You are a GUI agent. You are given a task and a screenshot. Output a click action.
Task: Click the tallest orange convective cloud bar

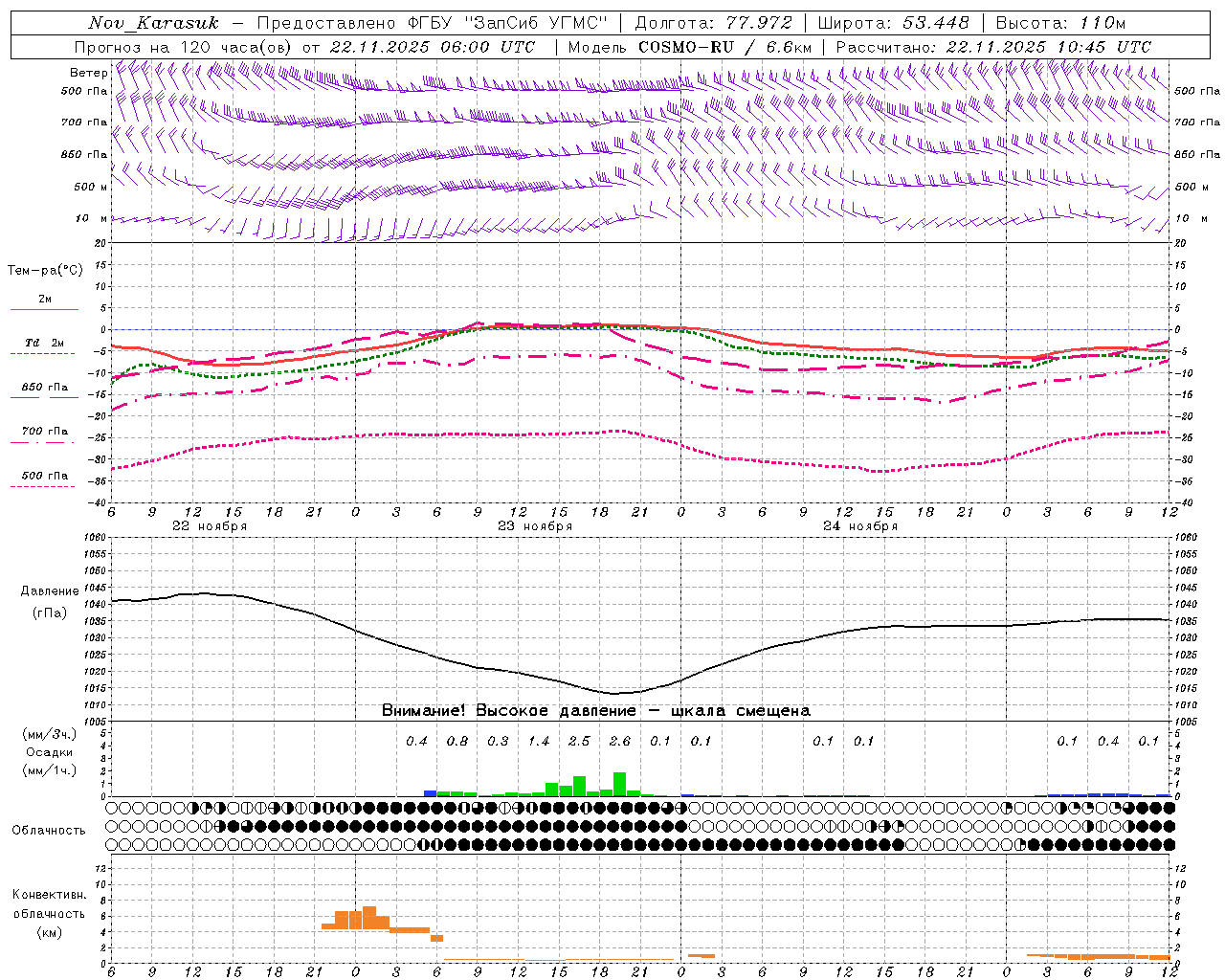coord(369,918)
